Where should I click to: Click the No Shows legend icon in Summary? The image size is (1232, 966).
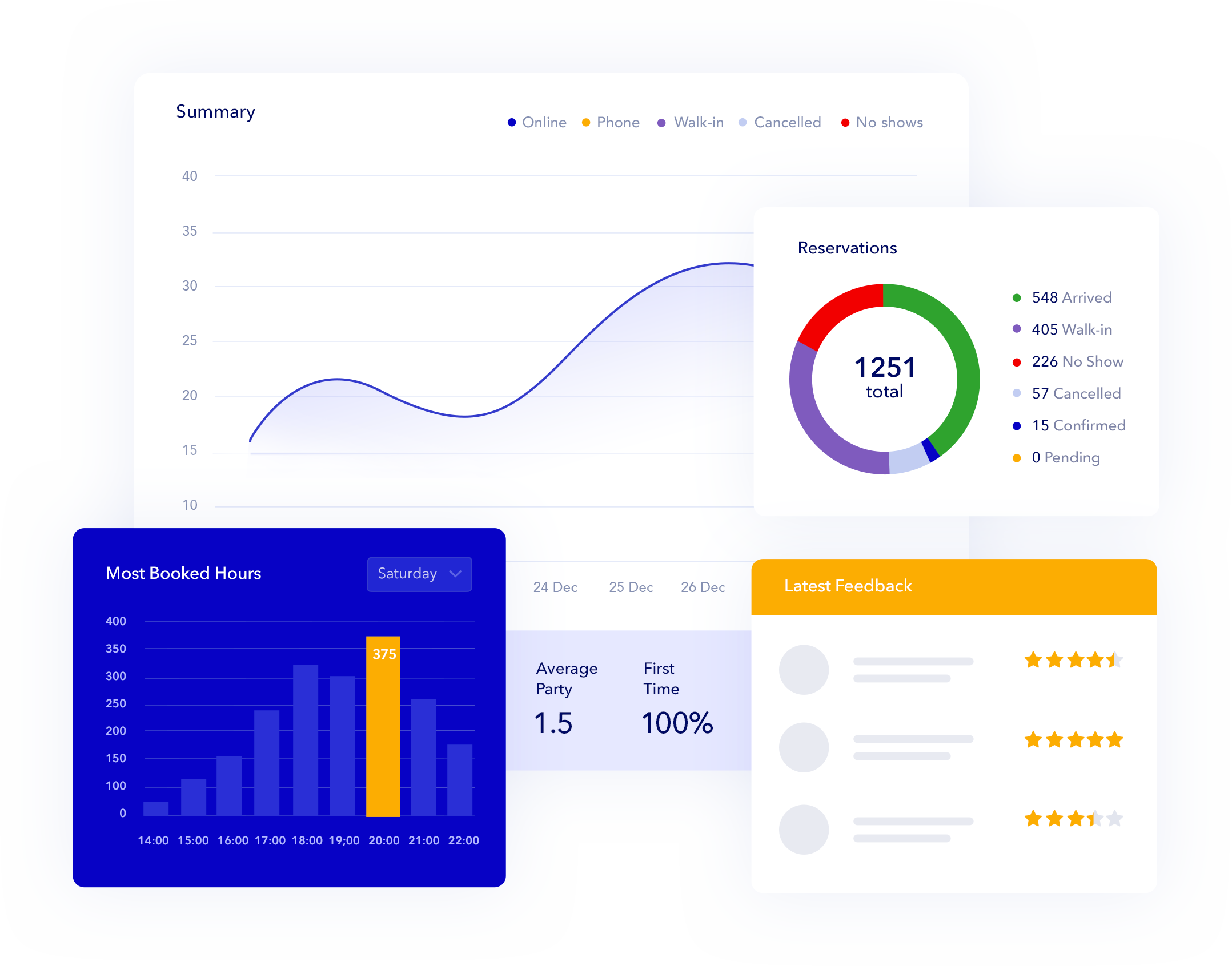pyautogui.click(x=839, y=122)
